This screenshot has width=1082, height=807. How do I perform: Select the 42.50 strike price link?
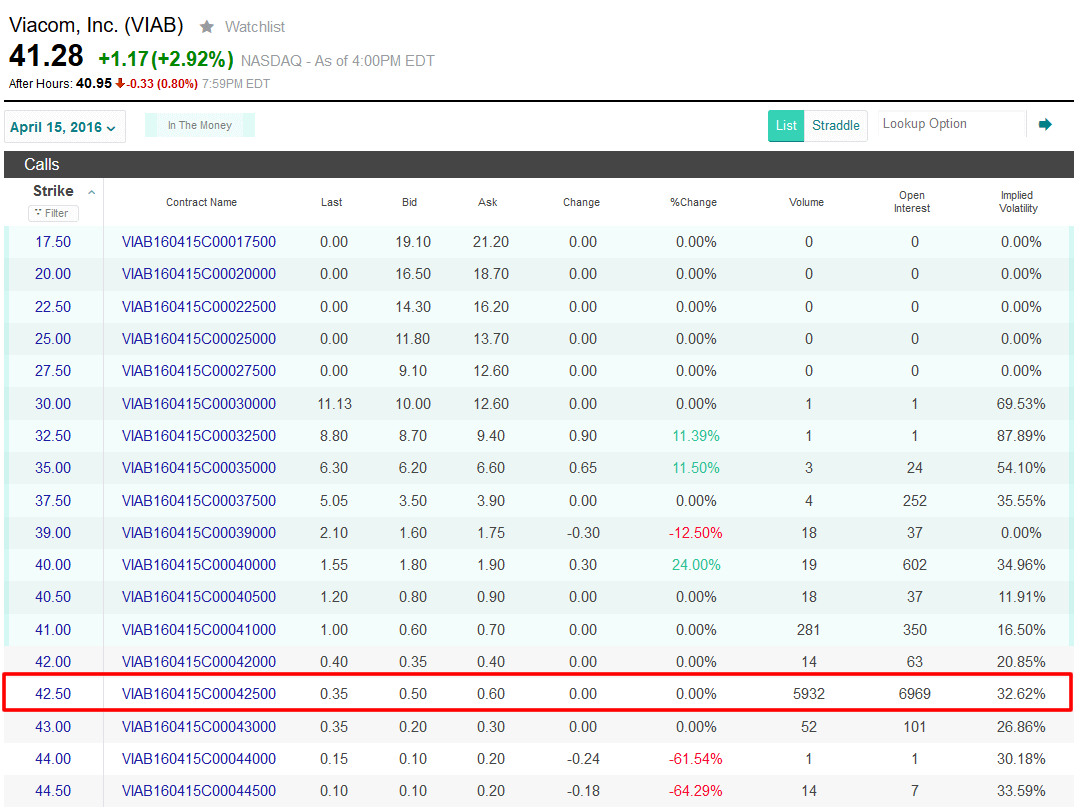coord(53,694)
